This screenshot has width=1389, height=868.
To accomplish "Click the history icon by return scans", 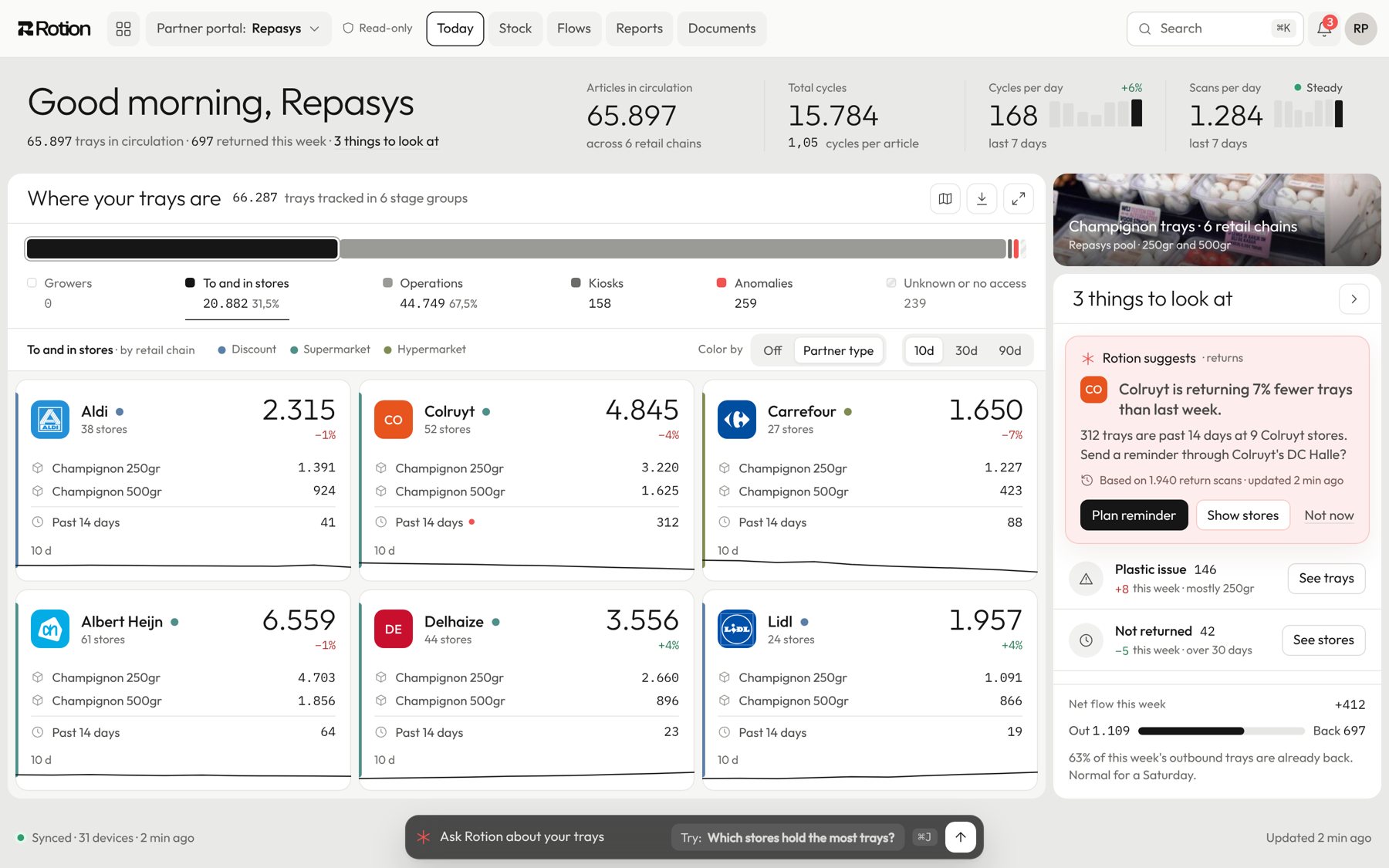I will coord(1087,480).
